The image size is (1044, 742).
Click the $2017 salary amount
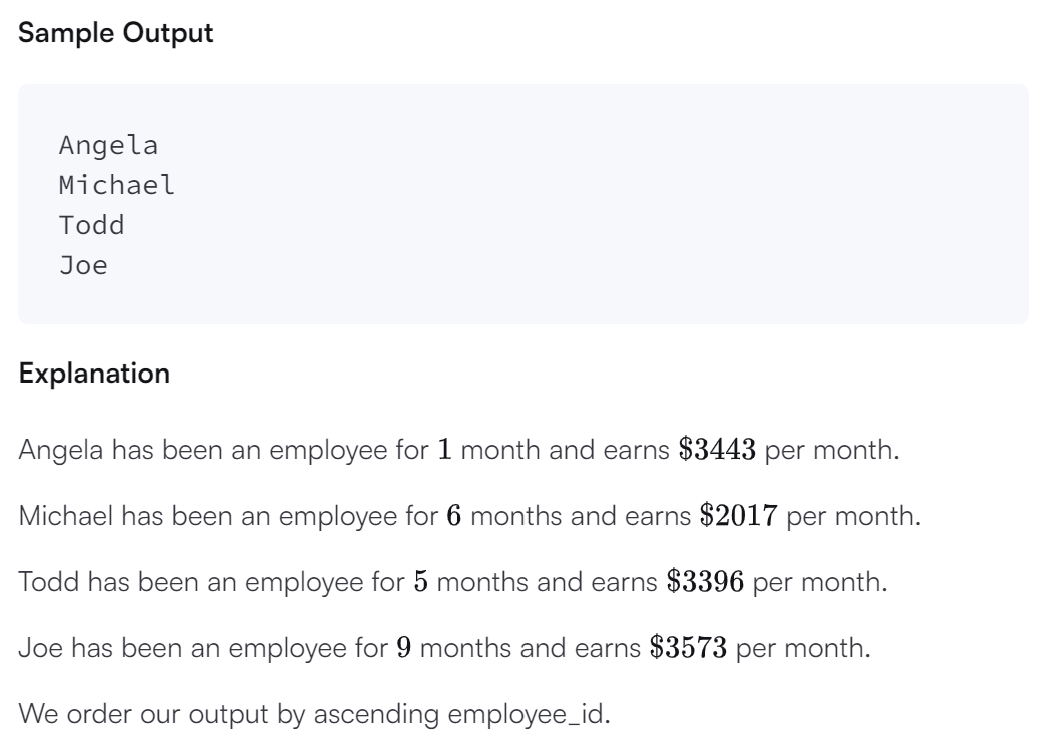click(x=738, y=516)
